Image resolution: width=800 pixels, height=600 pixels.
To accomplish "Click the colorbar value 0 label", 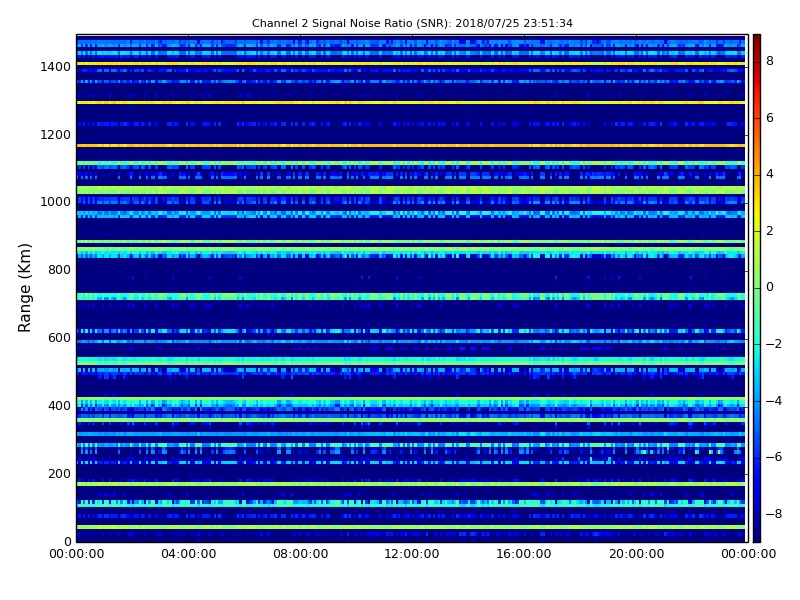I will [x=770, y=287].
